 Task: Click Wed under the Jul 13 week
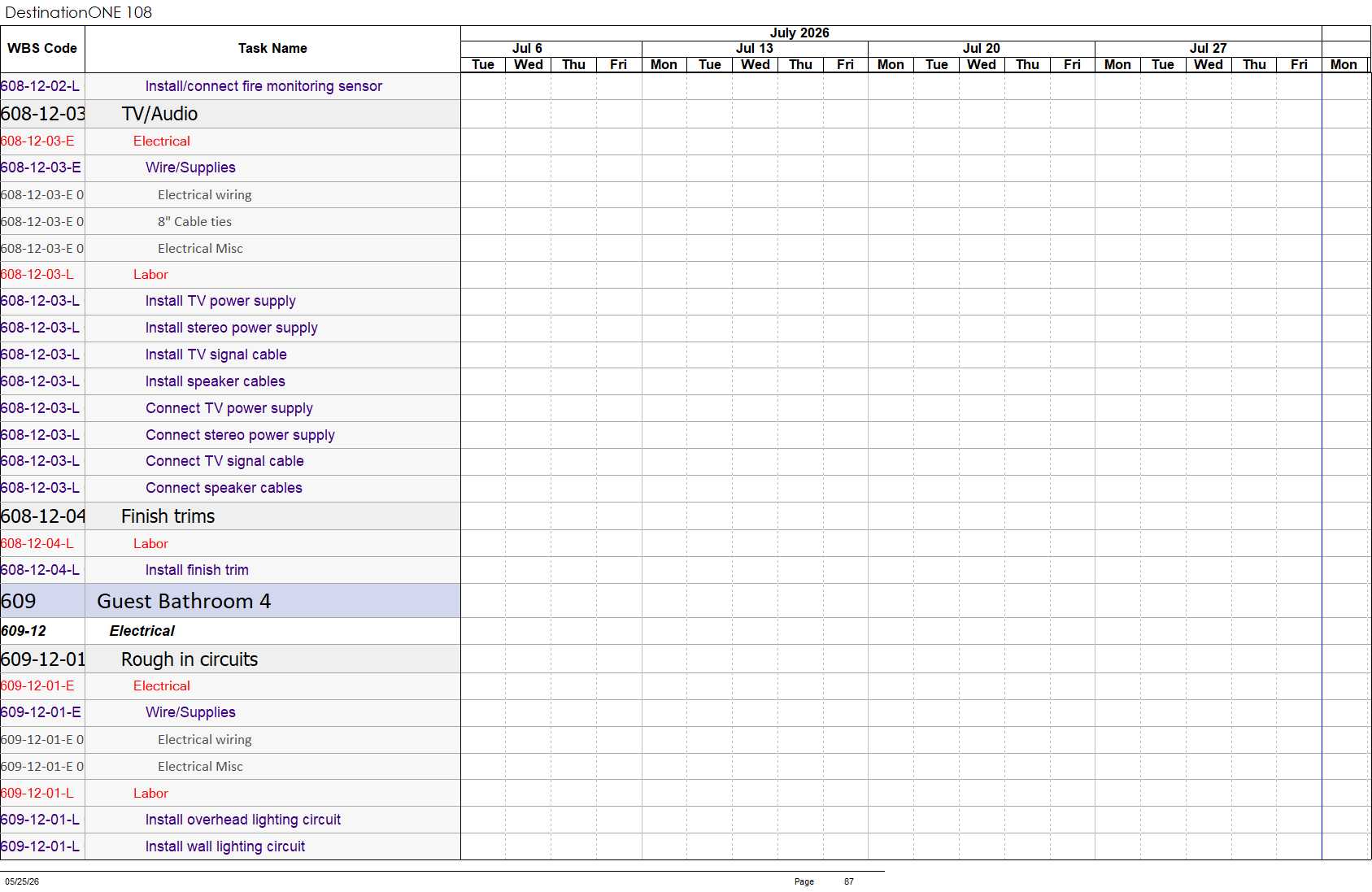pos(755,65)
